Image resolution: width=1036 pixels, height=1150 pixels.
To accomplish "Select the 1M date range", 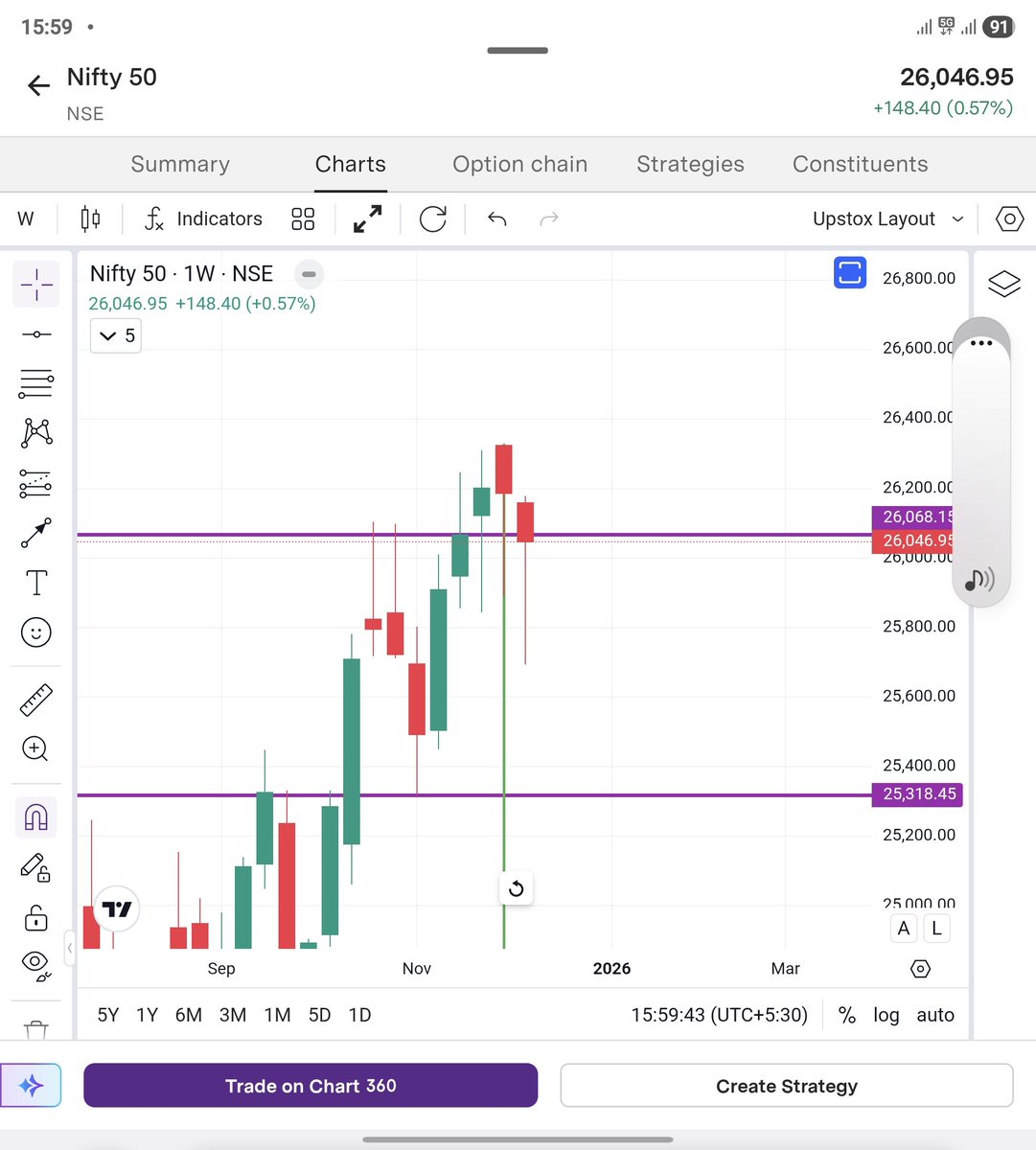I will [x=277, y=1015].
